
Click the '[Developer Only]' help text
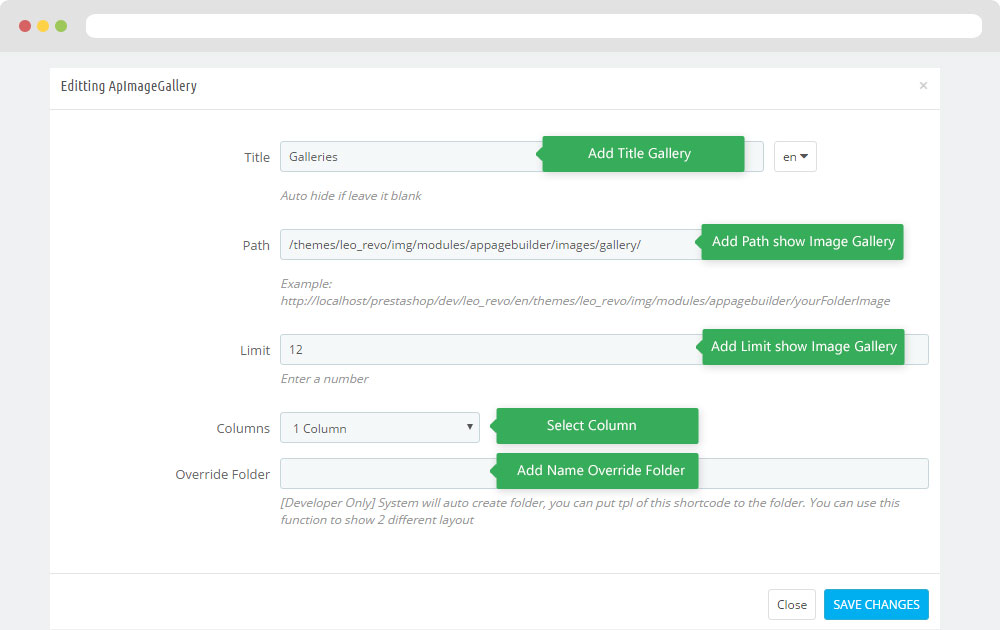click(590, 511)
